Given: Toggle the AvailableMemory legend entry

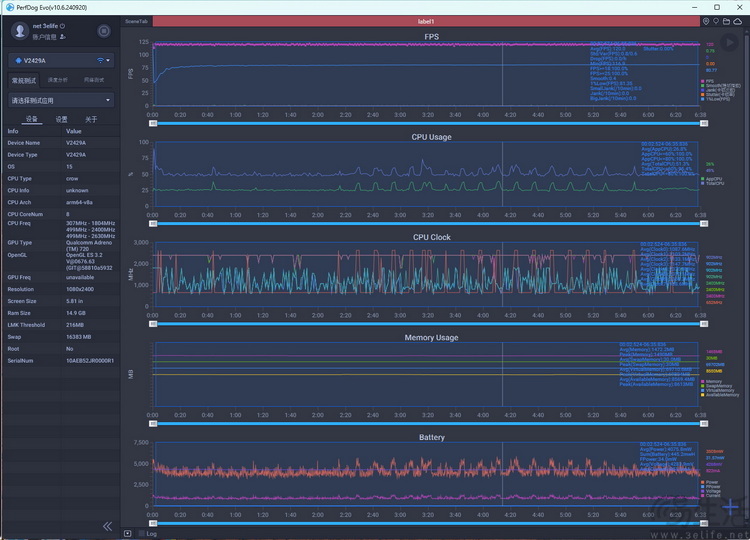Looking at the screenshot, I should [720, 395].
